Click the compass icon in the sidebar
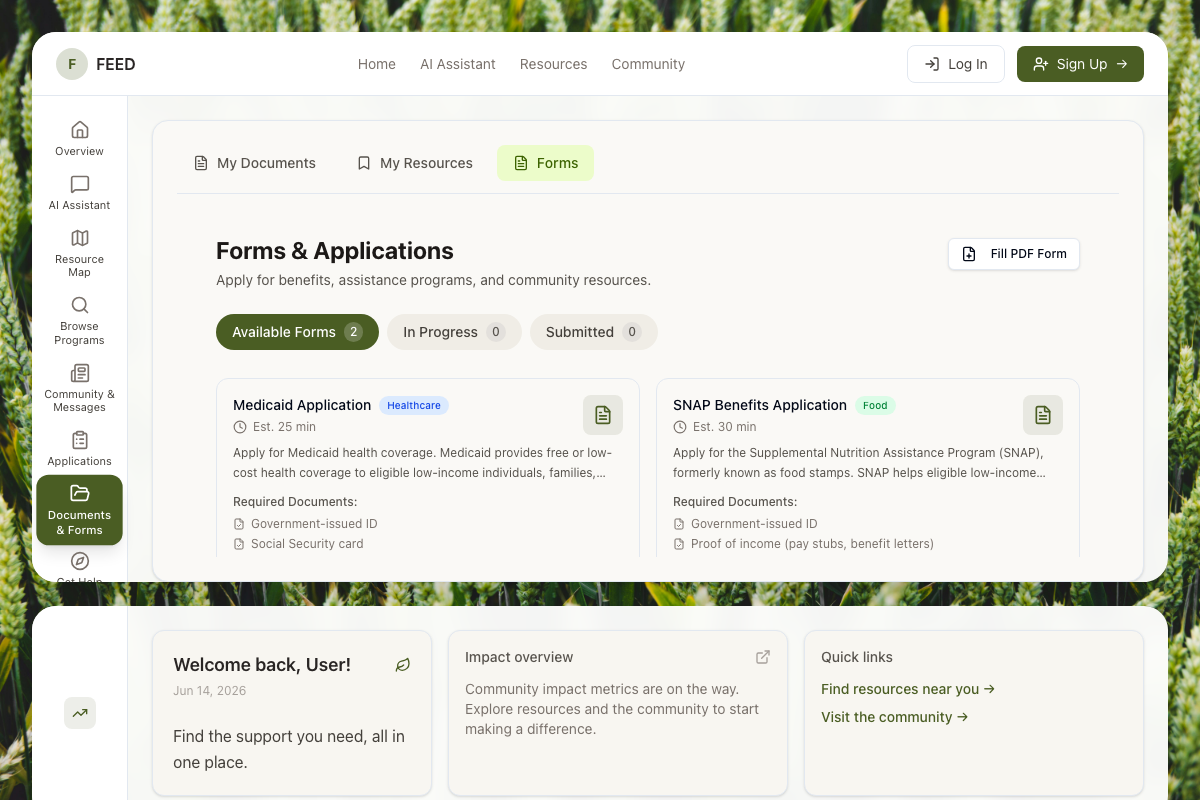Screen dimensions: 1200x800 click(x=80, y=561)
